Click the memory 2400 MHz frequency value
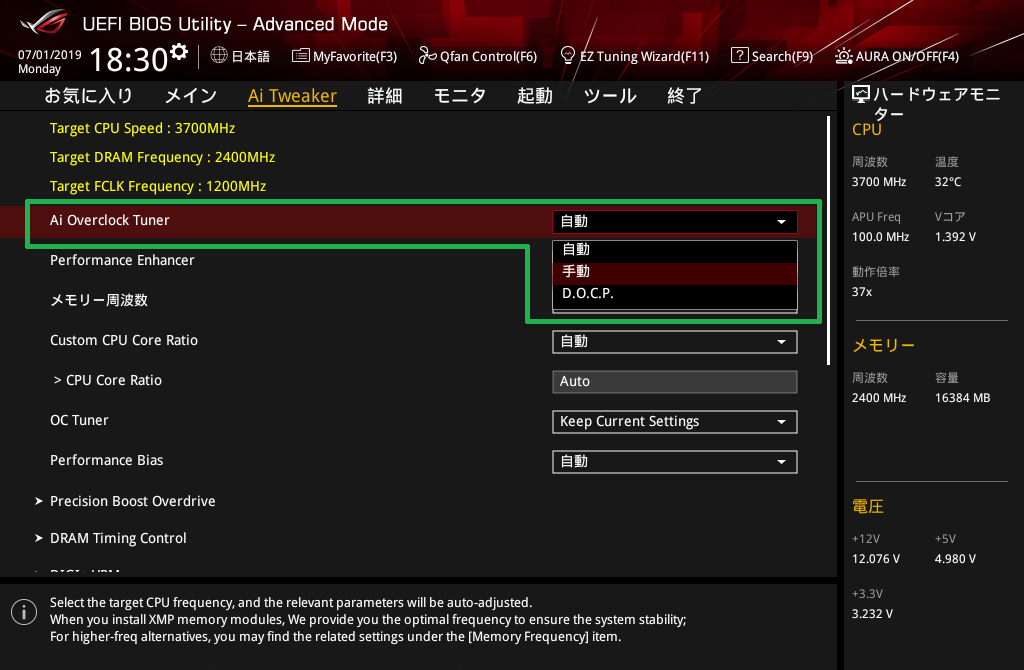Viewport: 1024px width, 670px height. tap(878, 398)
